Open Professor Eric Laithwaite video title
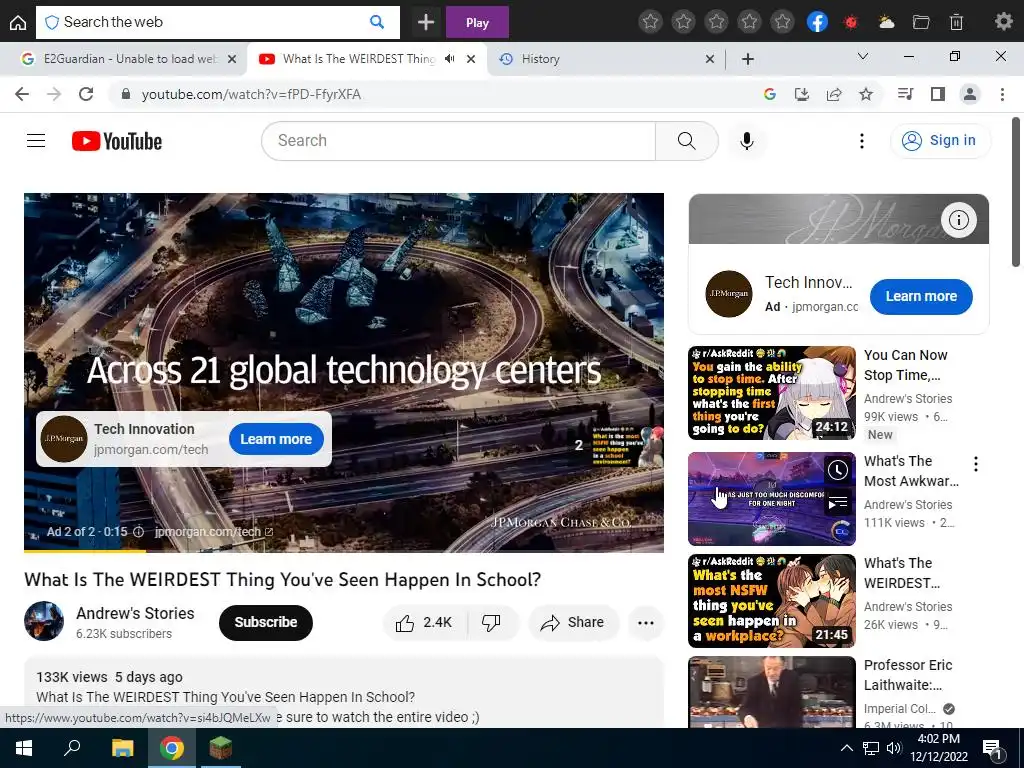The height and width of the screenshot is (768, 1024). (908, 675)
